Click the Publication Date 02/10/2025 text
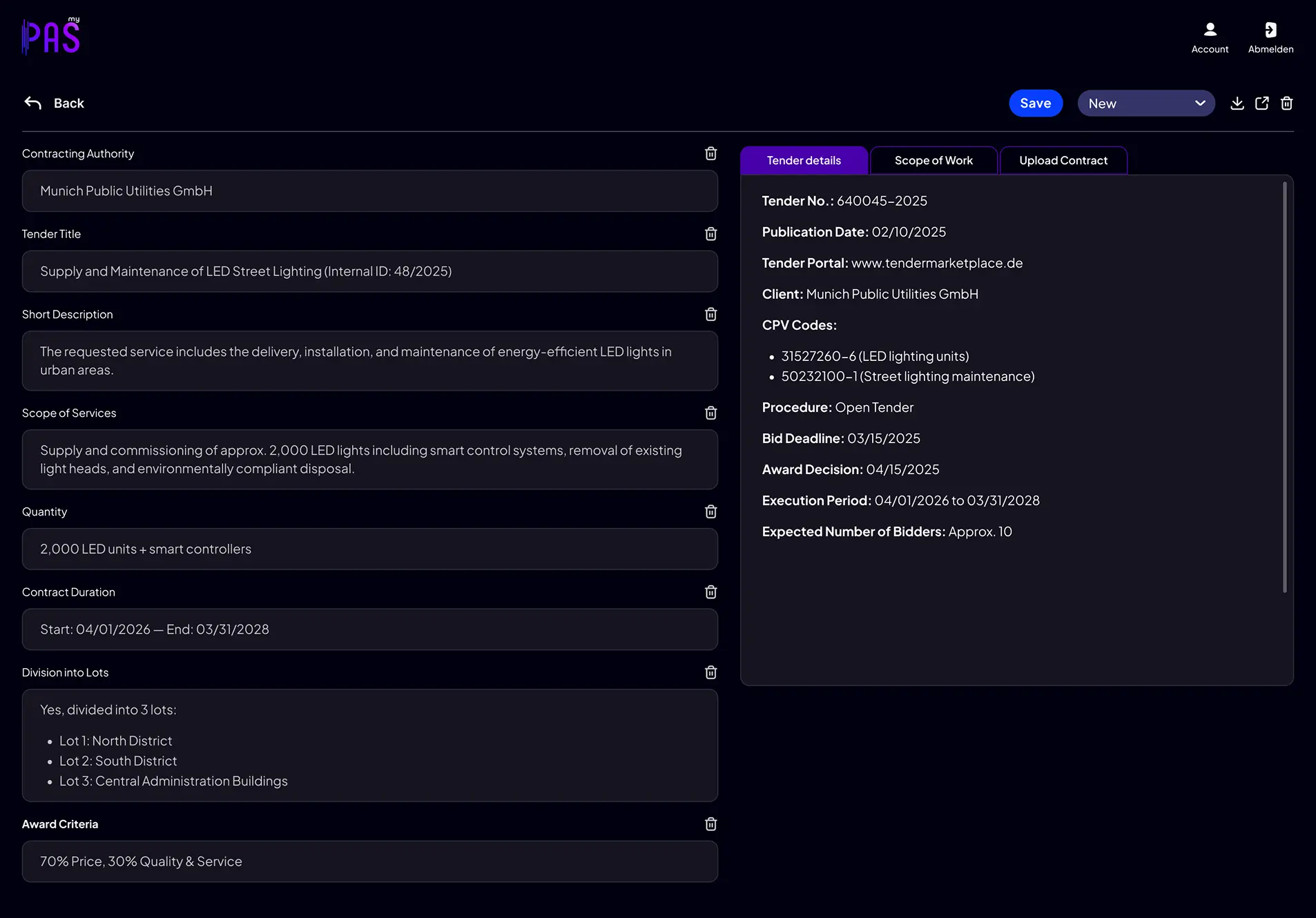The height and width of the screenshot is (918, 1316). point(854,232)
